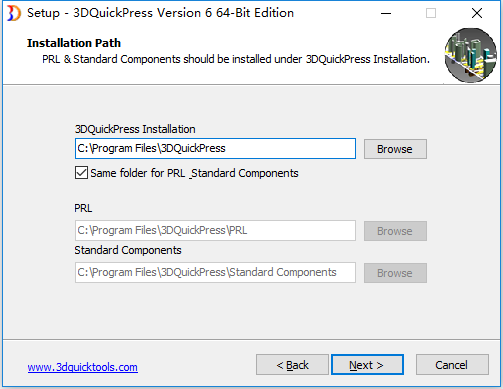Viewport: 503px width, 389px height.
Task: Minimize the Setup window
Action: [x=386, y=13]
